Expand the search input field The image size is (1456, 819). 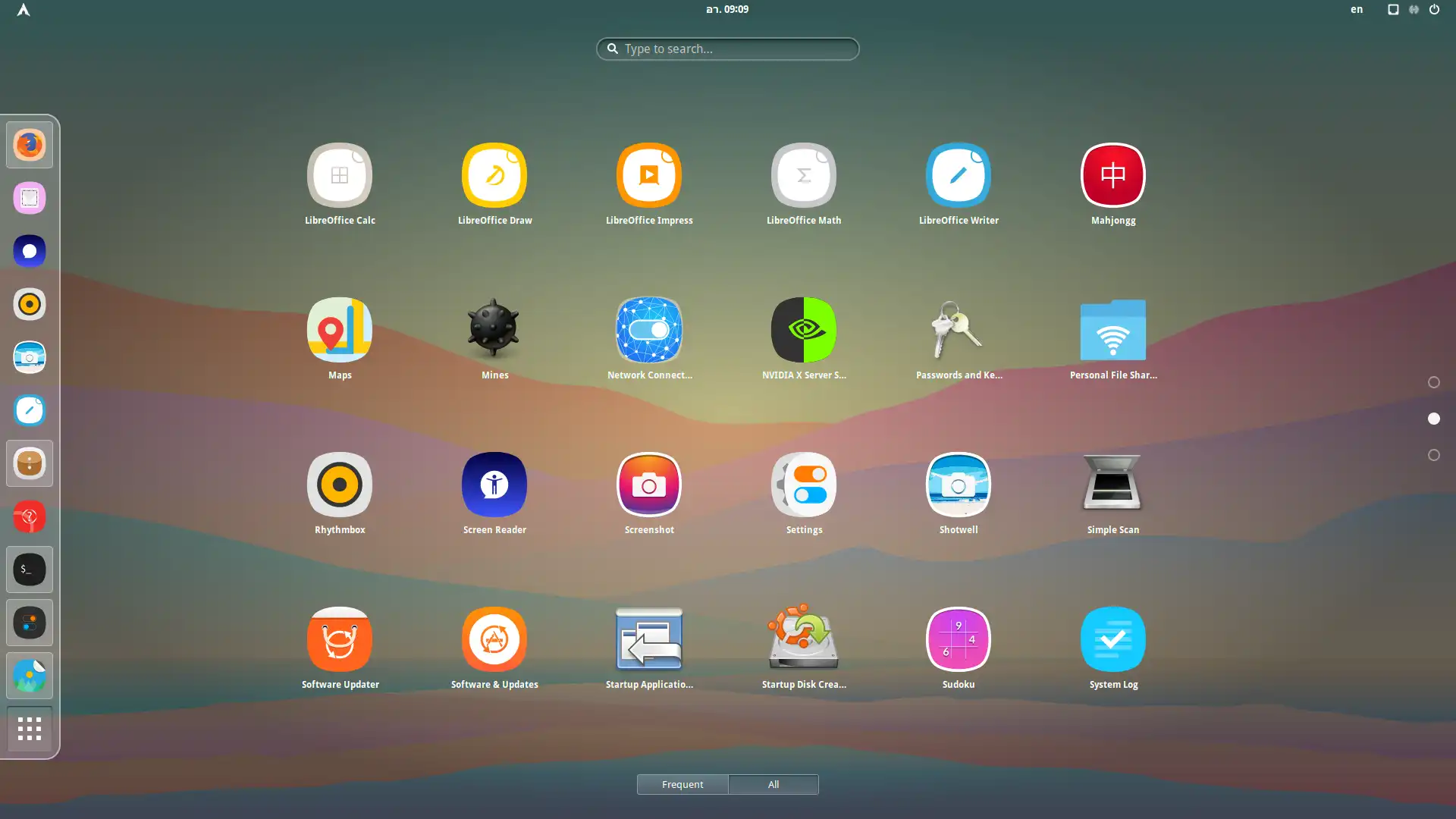[727, 48]
